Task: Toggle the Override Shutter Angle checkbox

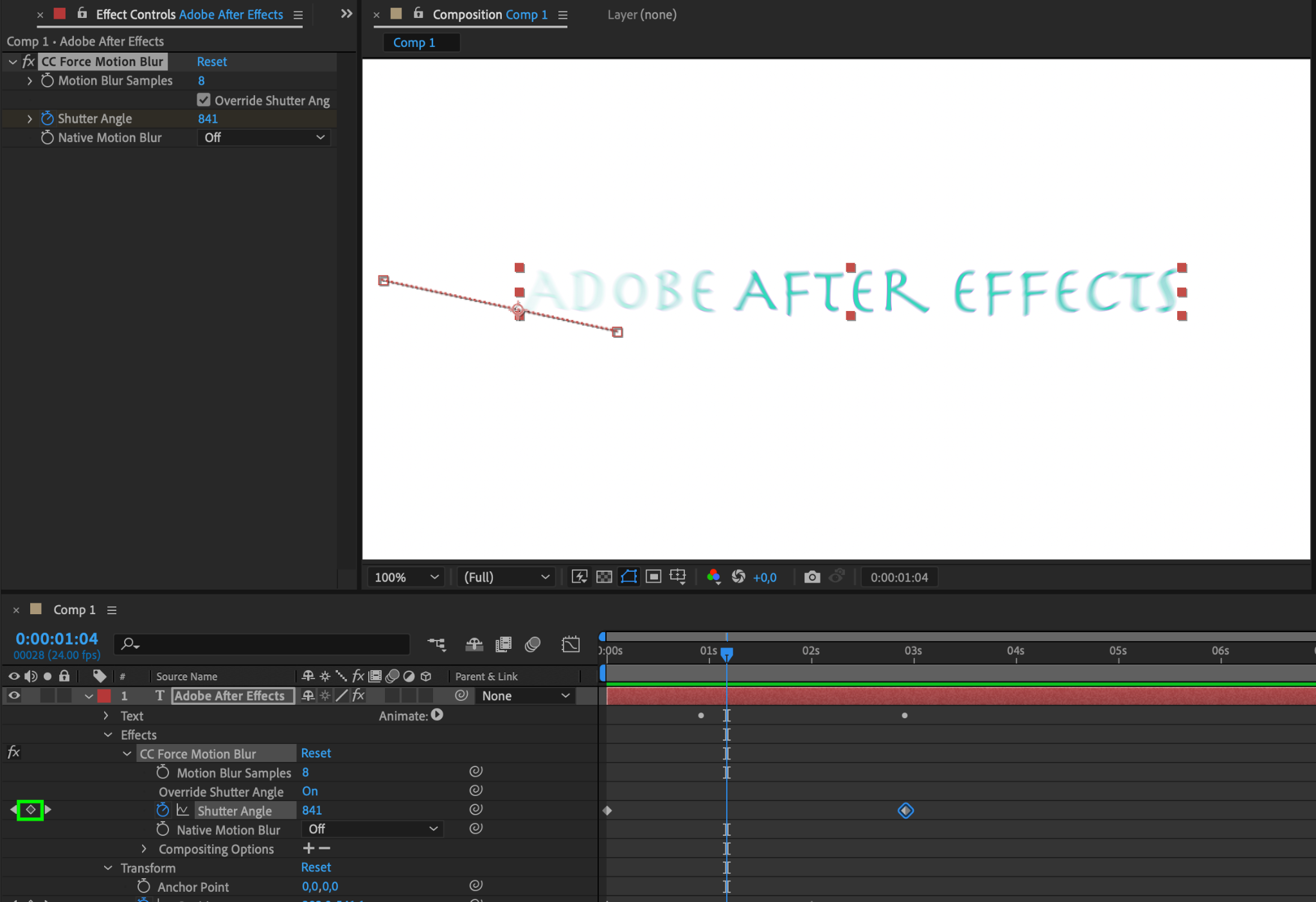Action: 204,100
